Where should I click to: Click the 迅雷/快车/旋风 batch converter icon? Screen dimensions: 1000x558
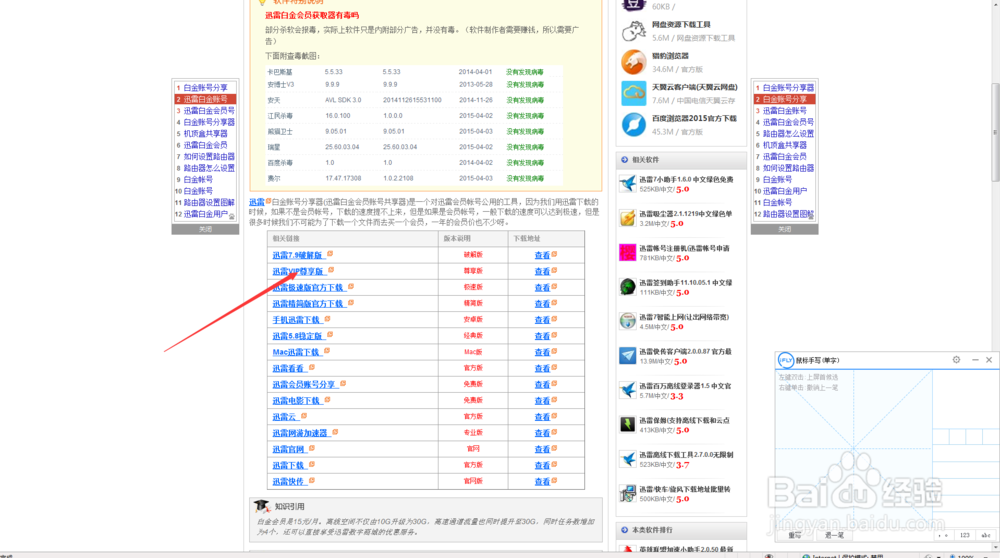pyautogui.click(x=628, y=494)
